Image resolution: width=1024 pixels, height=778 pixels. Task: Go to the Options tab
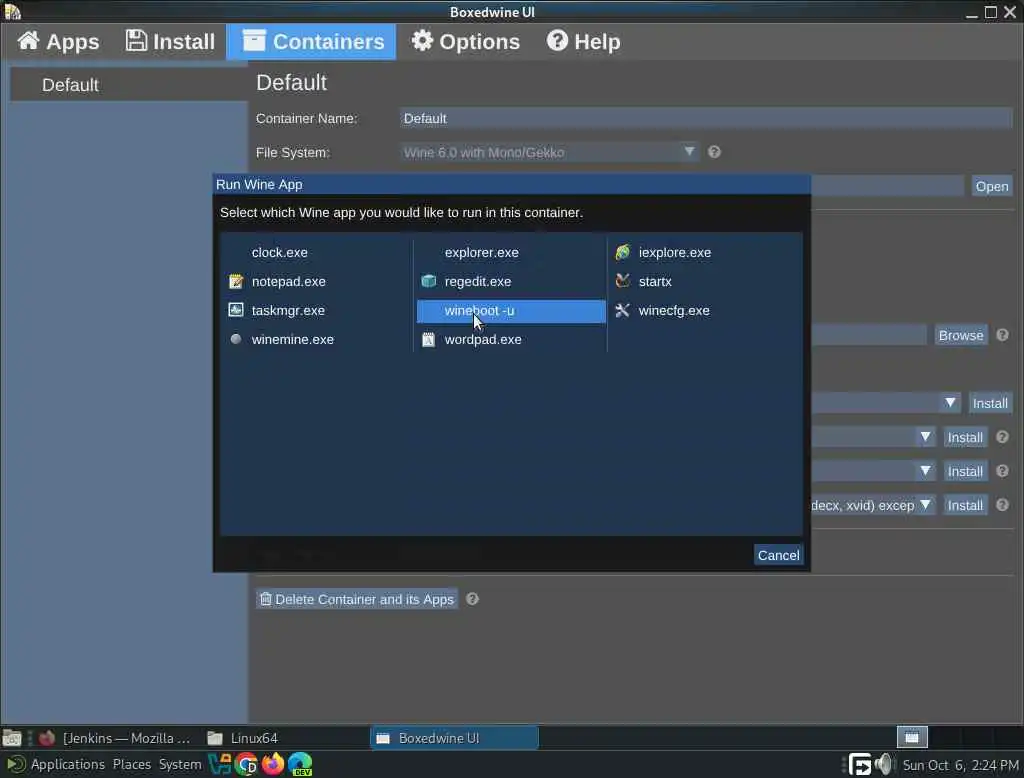point(465,41)
